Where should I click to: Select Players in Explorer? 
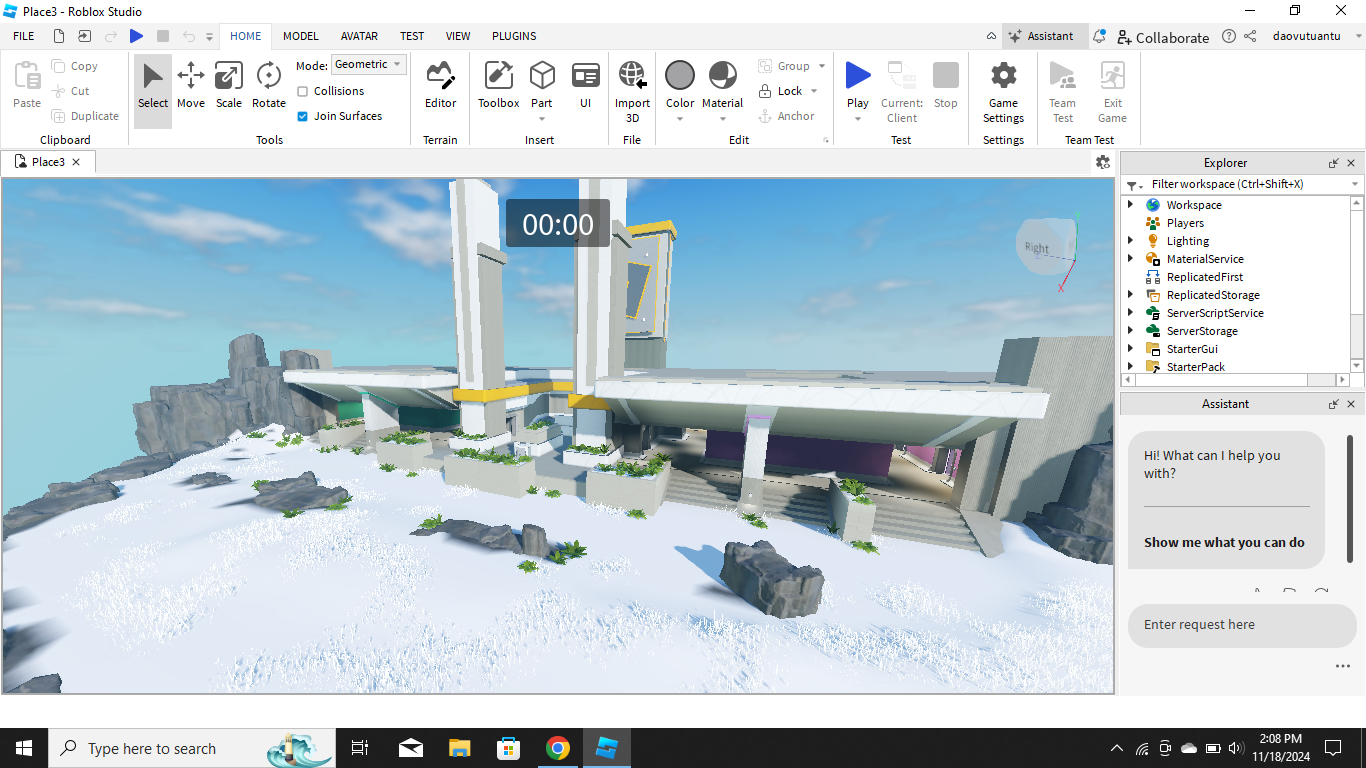click(x=1185, y=223)
